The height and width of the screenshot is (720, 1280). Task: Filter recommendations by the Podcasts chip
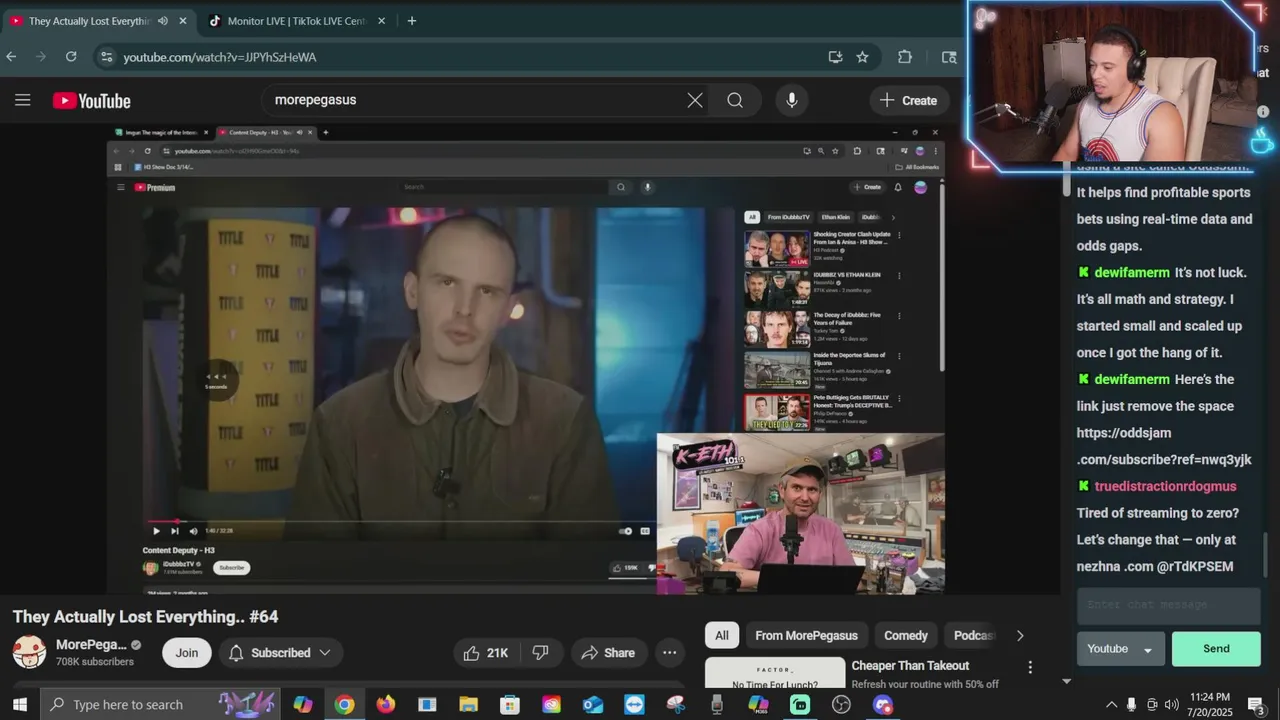coord(972,636)
